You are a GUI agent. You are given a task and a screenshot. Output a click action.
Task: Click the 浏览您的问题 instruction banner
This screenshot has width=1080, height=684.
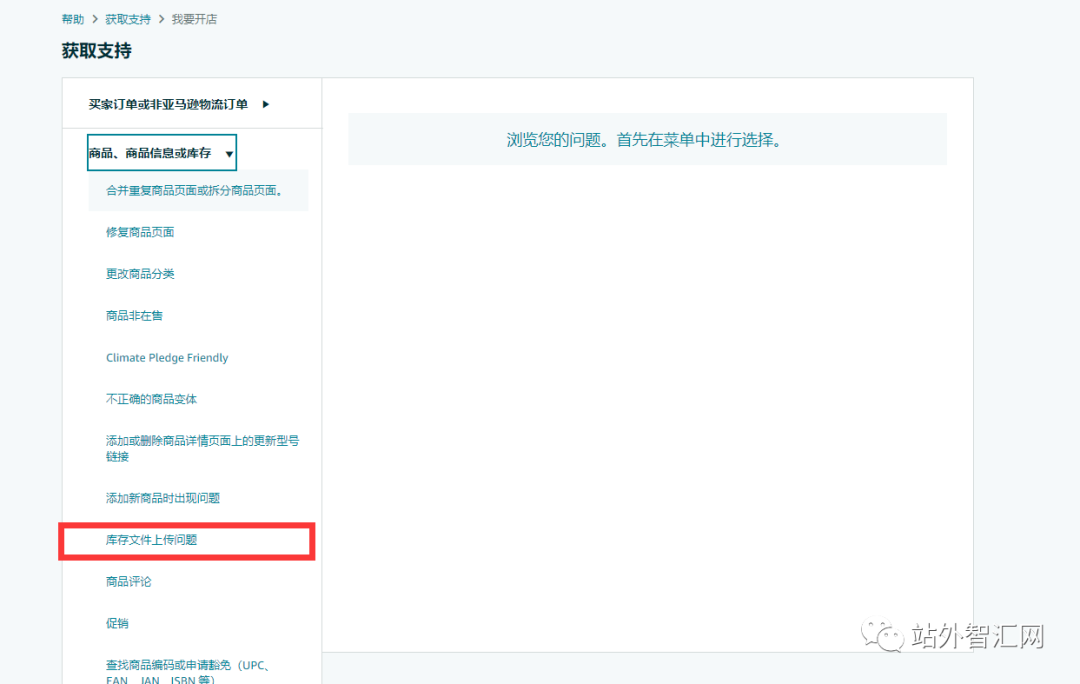coord(647,139)
